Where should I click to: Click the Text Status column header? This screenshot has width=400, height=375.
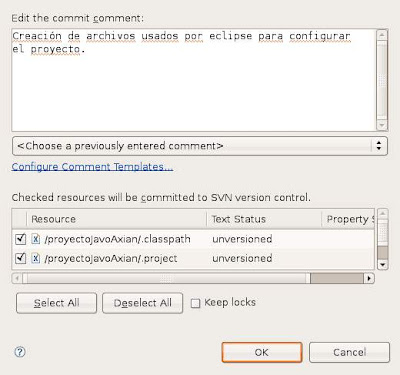coord(264,219)
